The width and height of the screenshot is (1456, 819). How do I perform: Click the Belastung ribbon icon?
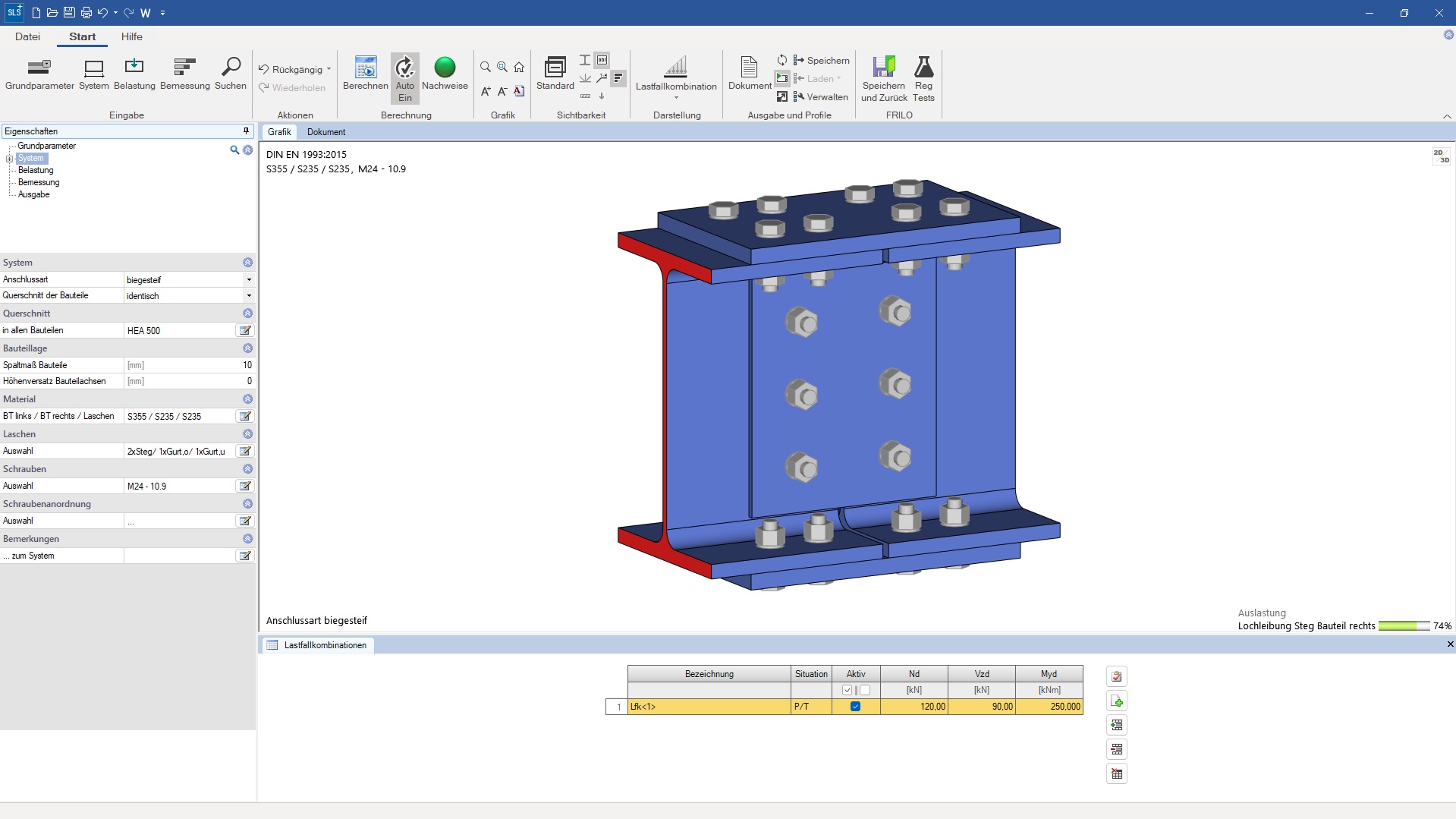click(x=134, y=68)
